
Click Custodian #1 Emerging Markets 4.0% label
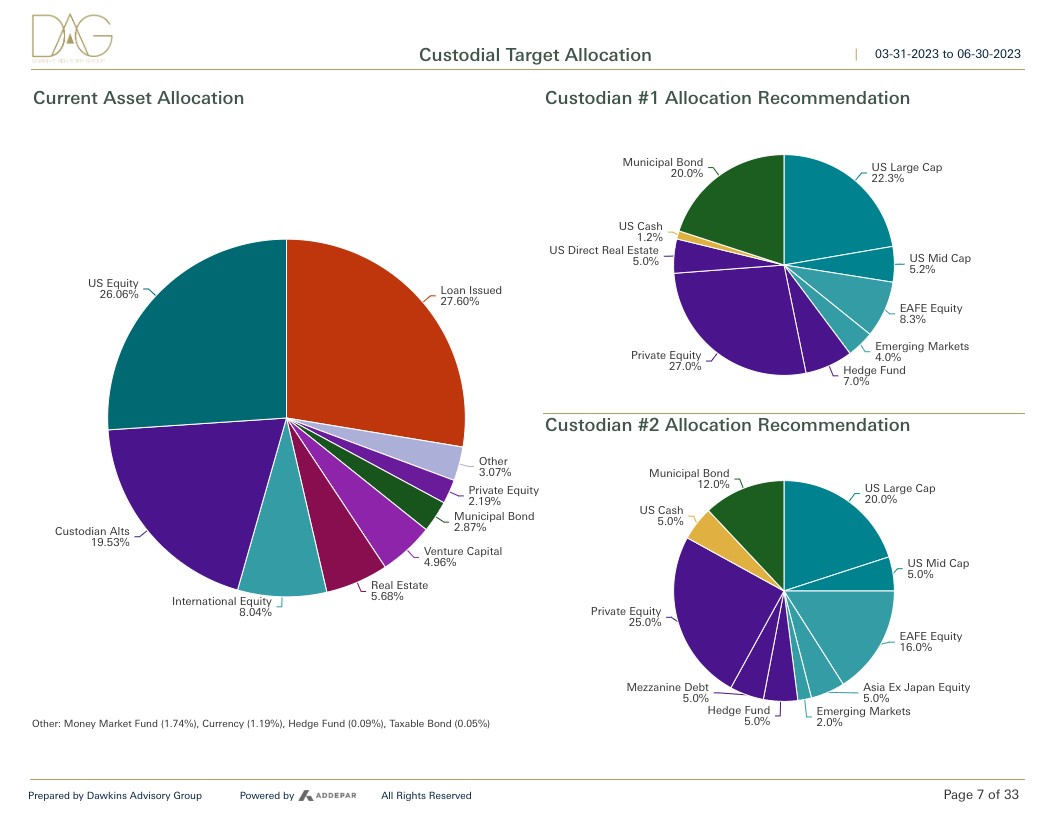coord(921,351)
